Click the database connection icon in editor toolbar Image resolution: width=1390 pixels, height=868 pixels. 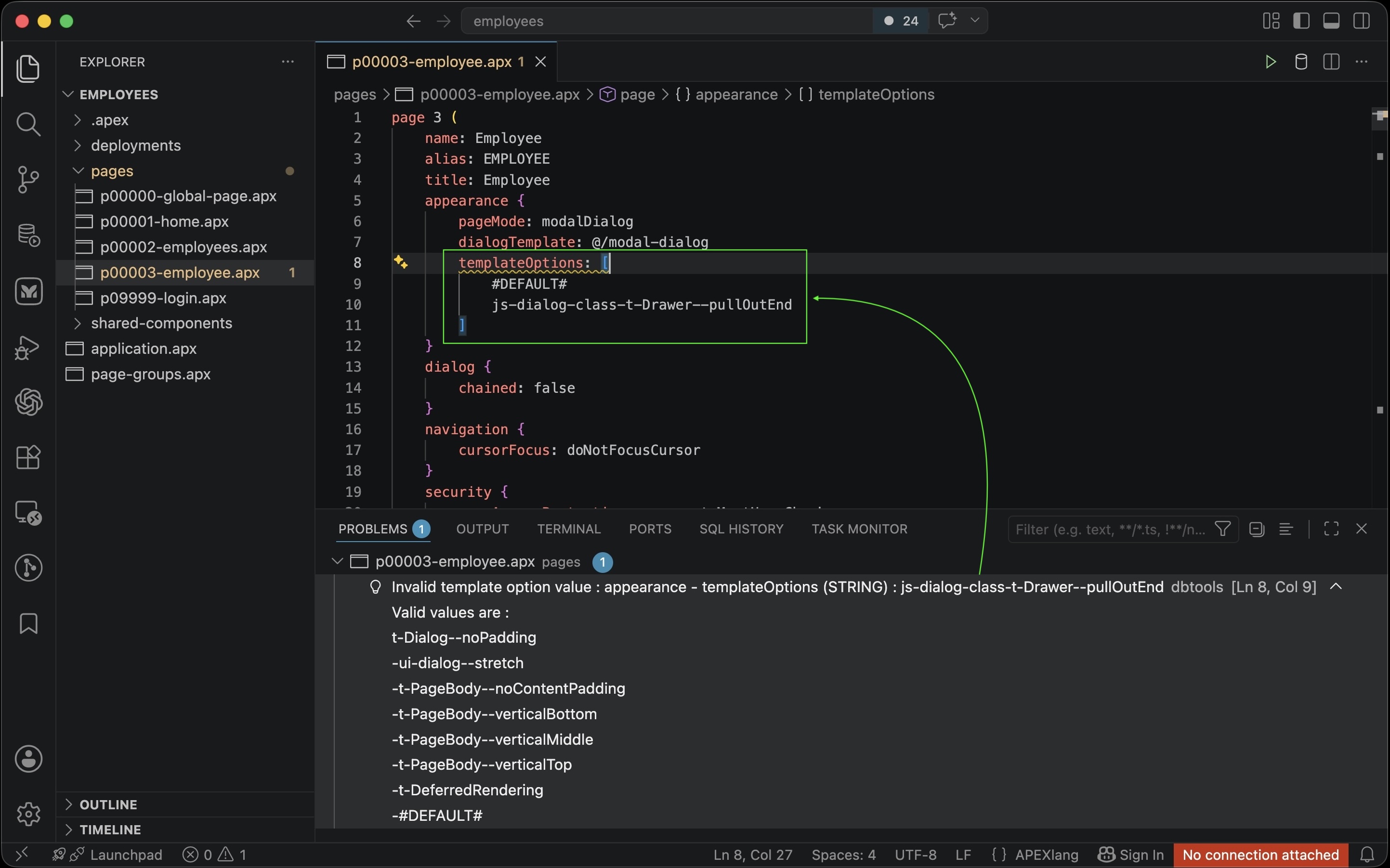click(x=1301, y=62)
